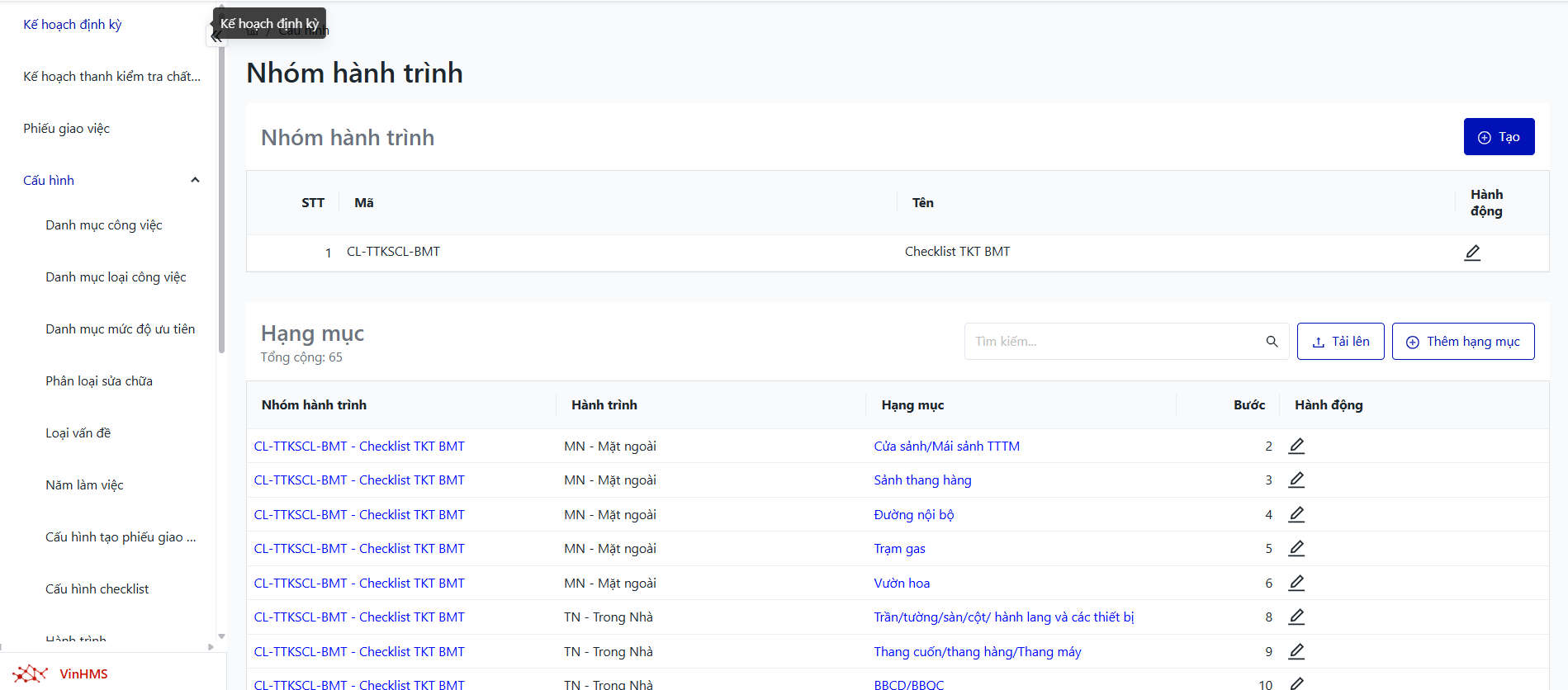The height and width of the screenshot is (690, 1568).
Task: Focus the Tìm kiếm search field
Action: coord(1115,342)
